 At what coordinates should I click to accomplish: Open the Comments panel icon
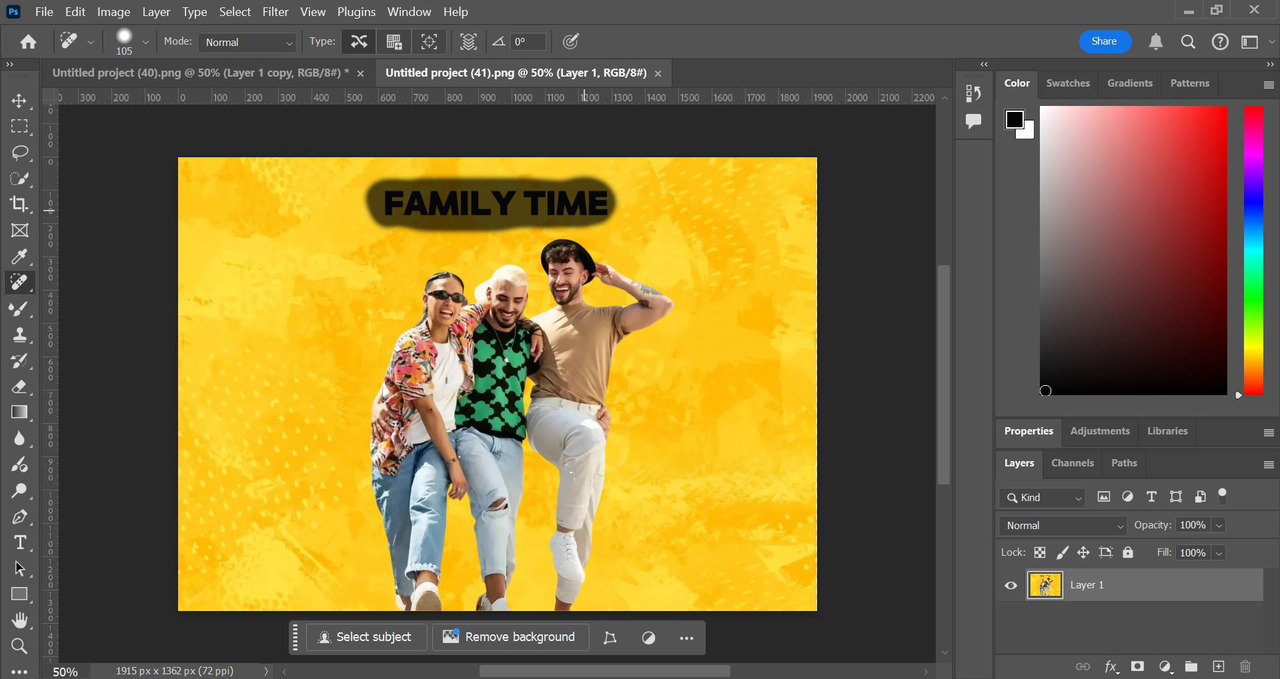click(x=973, y=121)
